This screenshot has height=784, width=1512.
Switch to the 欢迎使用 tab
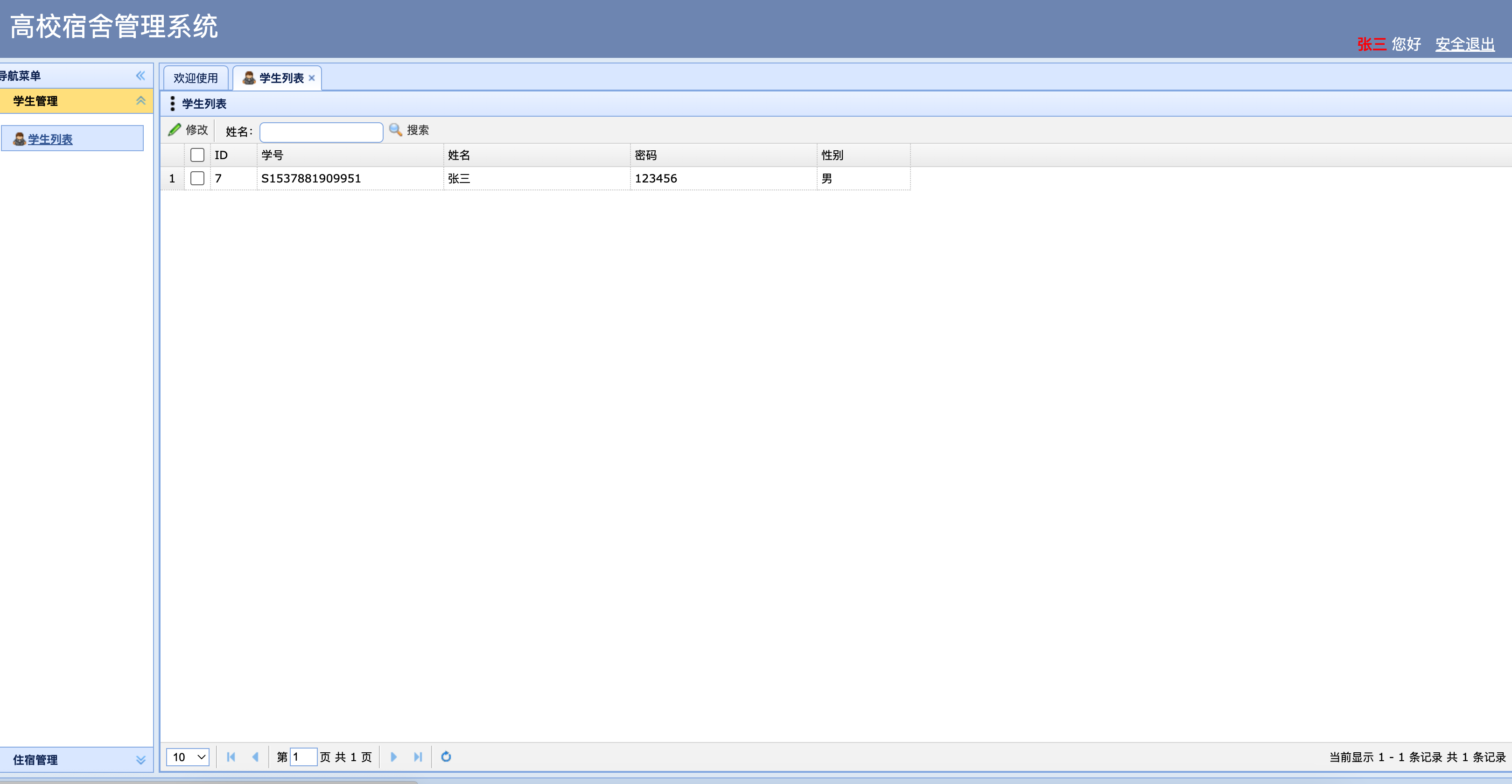pos(196,78)
